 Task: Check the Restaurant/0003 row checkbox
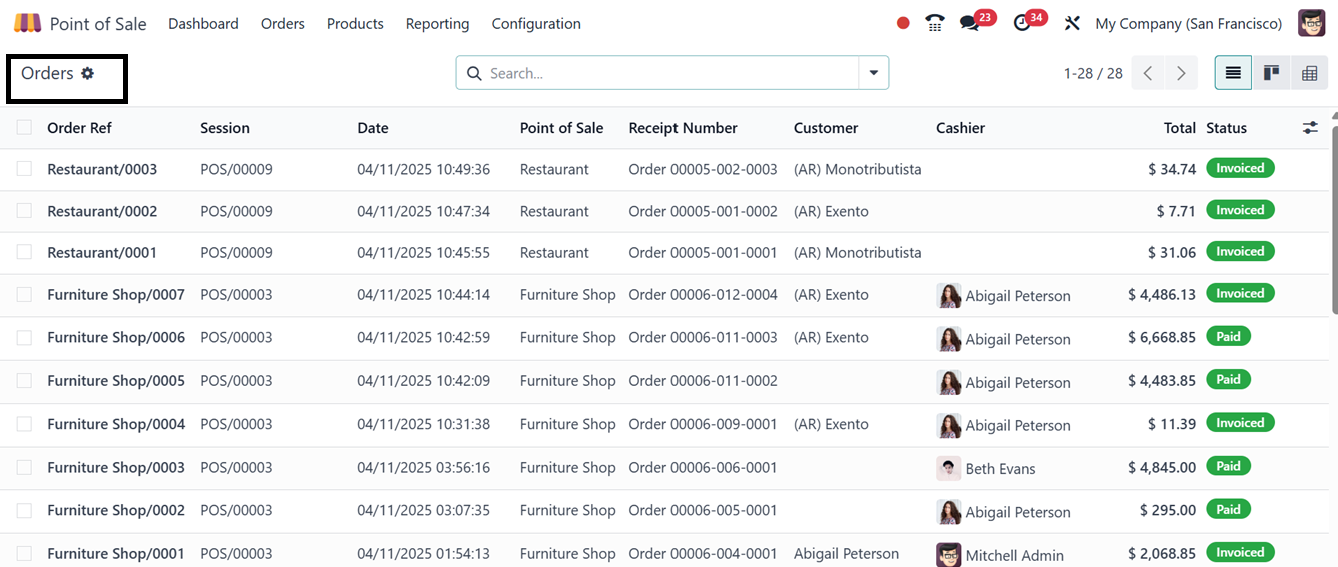[x=24, y=169]
